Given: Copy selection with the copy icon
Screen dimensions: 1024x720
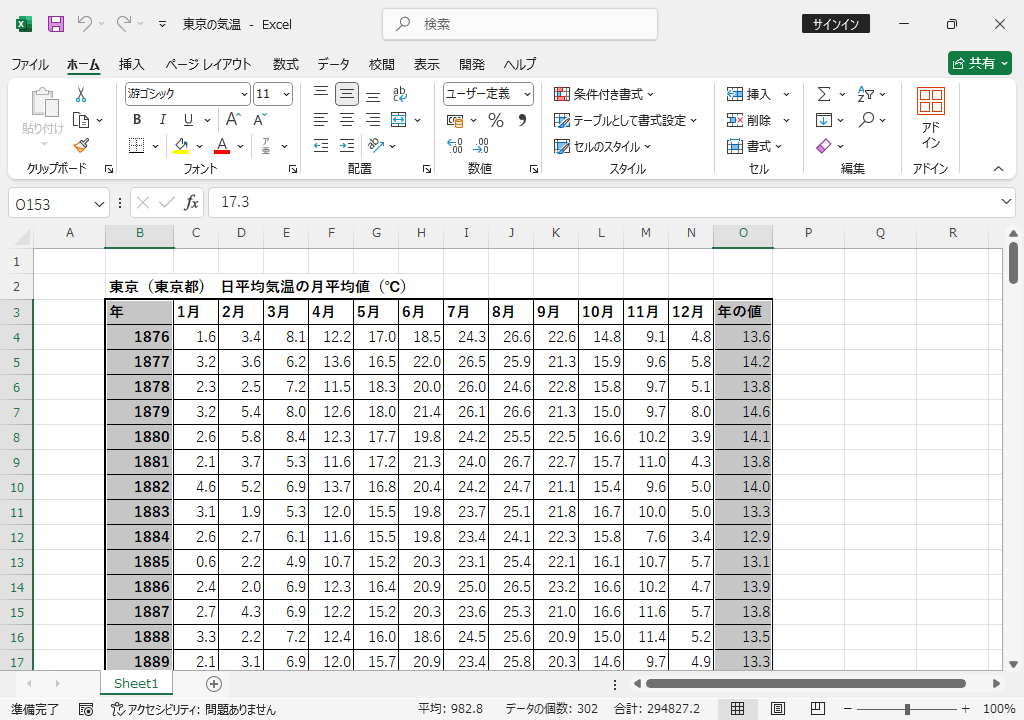Looking at the screenshot, I should point(81,120).
